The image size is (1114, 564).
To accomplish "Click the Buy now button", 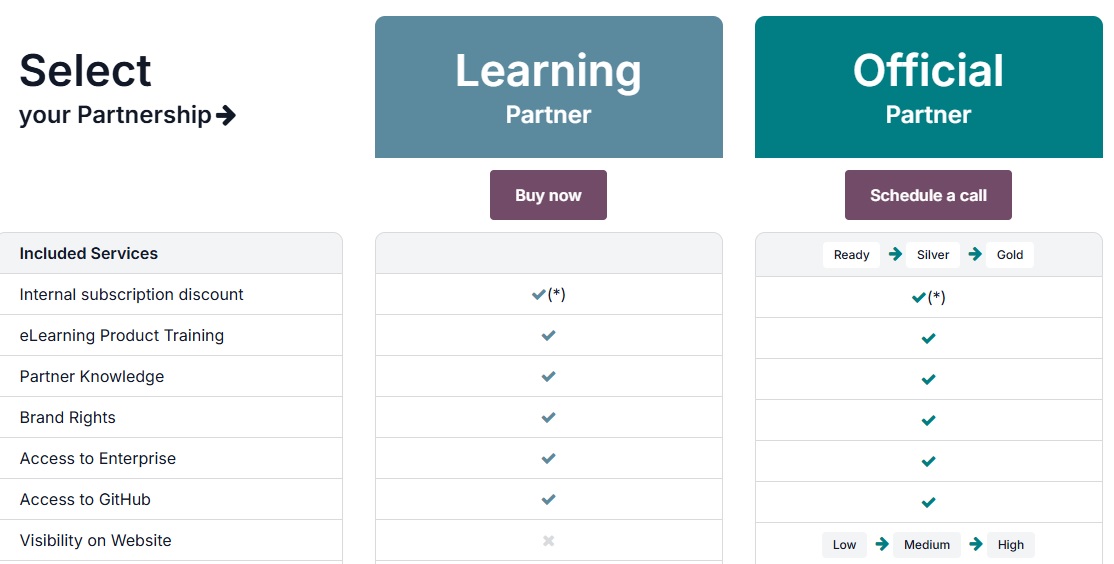I will [548, 195].
